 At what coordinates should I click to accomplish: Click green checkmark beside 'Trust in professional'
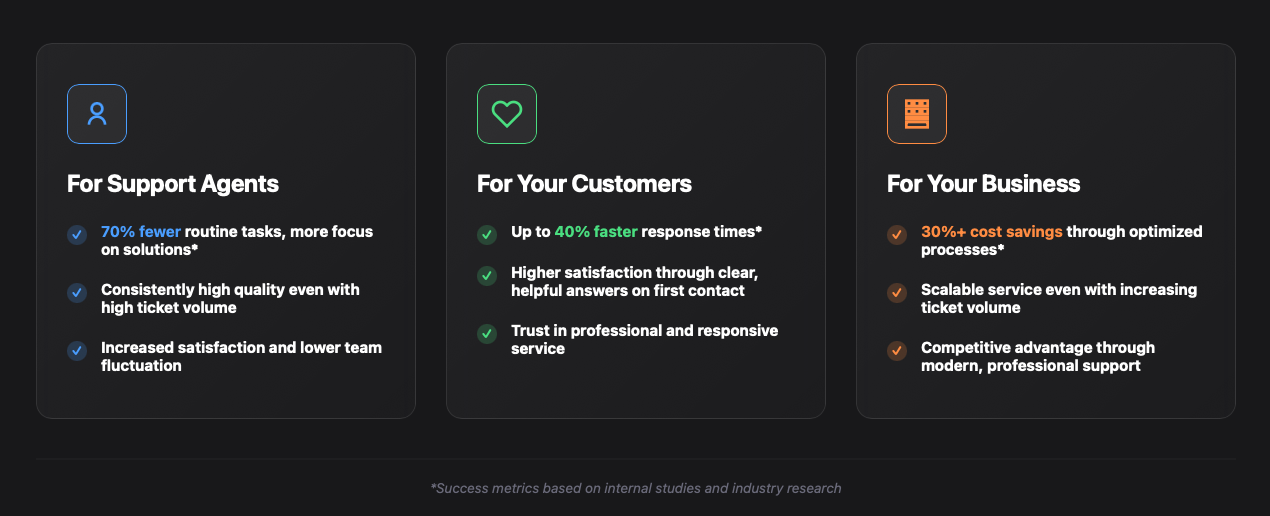coord(487,333)
